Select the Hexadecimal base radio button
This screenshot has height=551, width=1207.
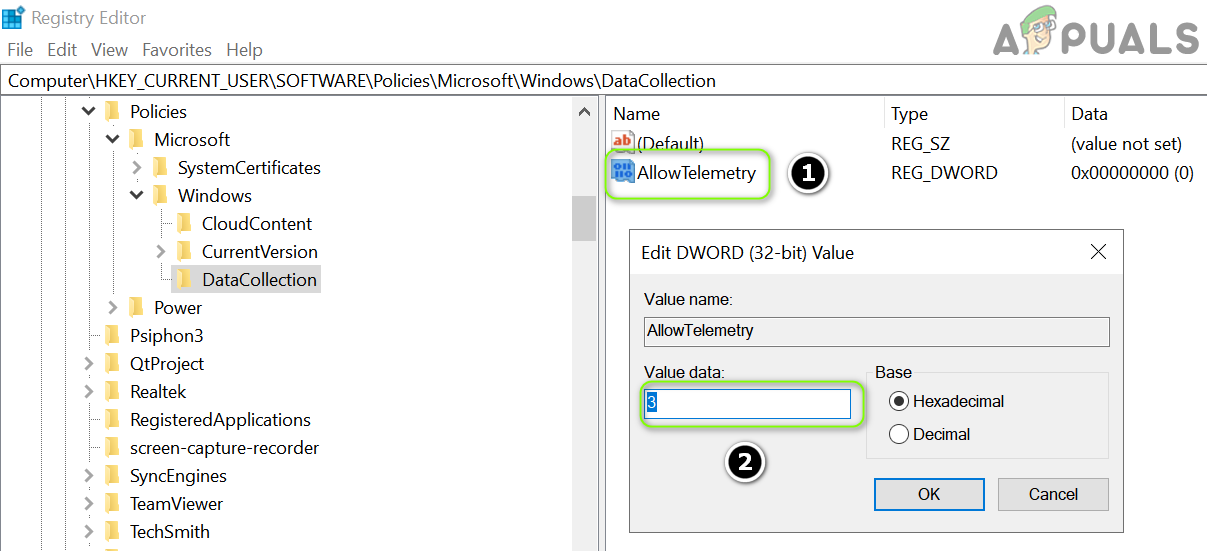tap(898, 401)
